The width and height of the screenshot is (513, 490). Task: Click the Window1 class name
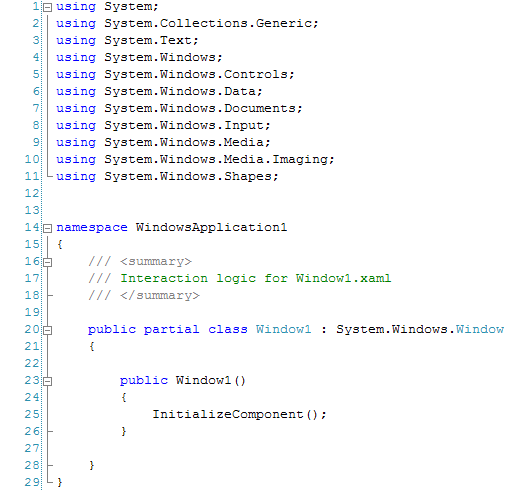tap(284, 329)
